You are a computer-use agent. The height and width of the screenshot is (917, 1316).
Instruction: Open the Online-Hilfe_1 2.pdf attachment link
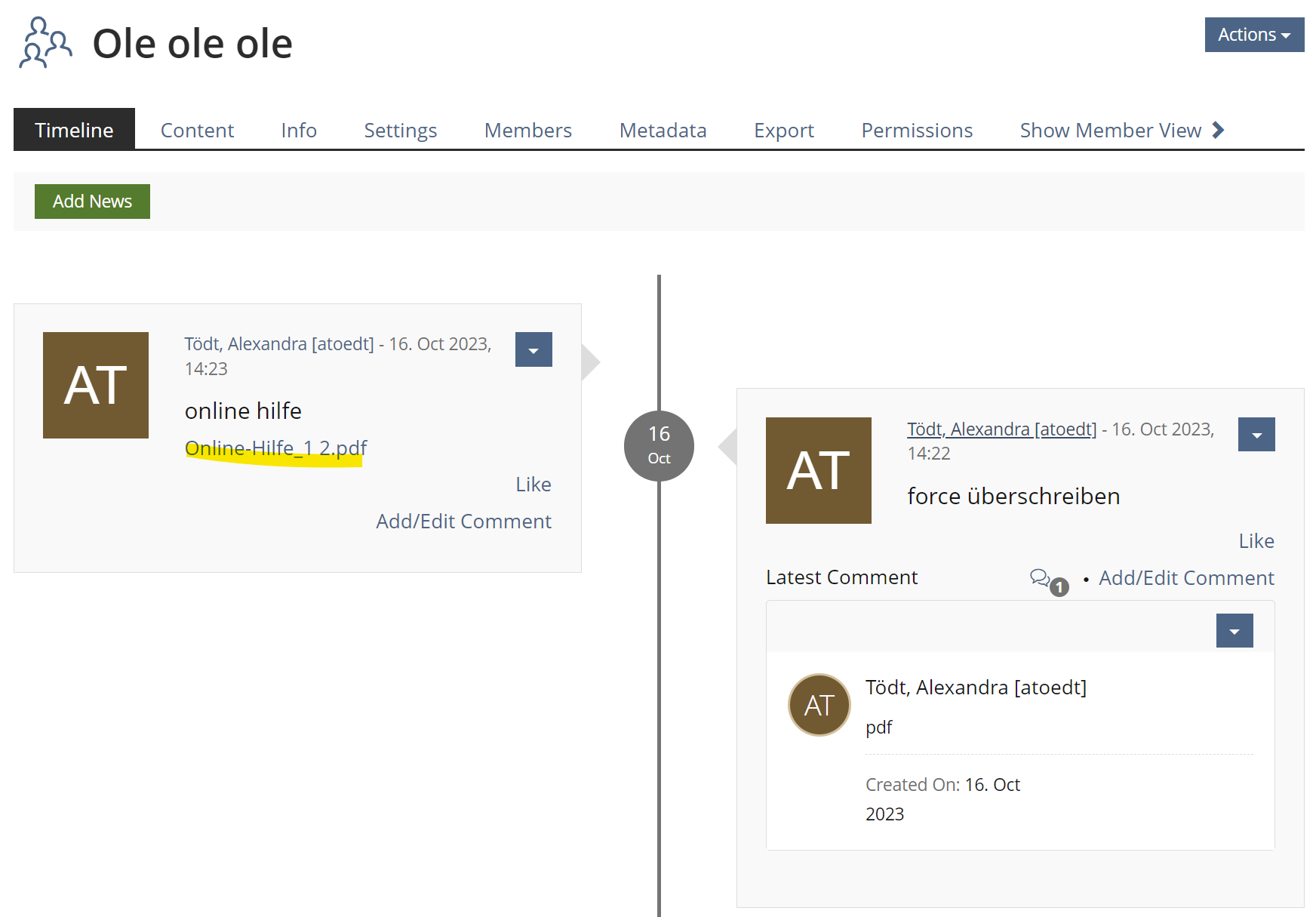(x=275, y=448)
